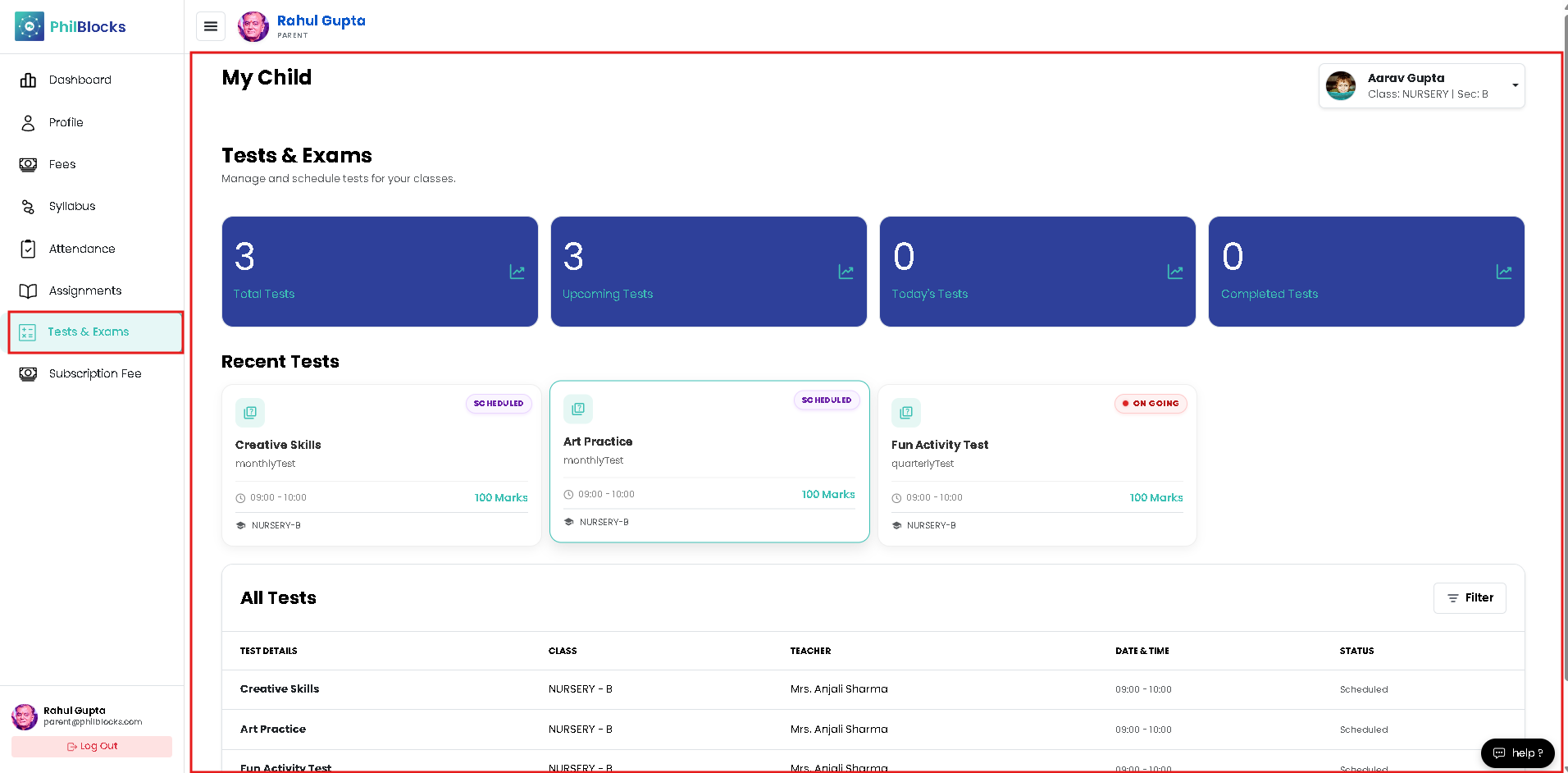Open the Art Practice test card
Screen dimensions: 1568x773
point(709,461)
